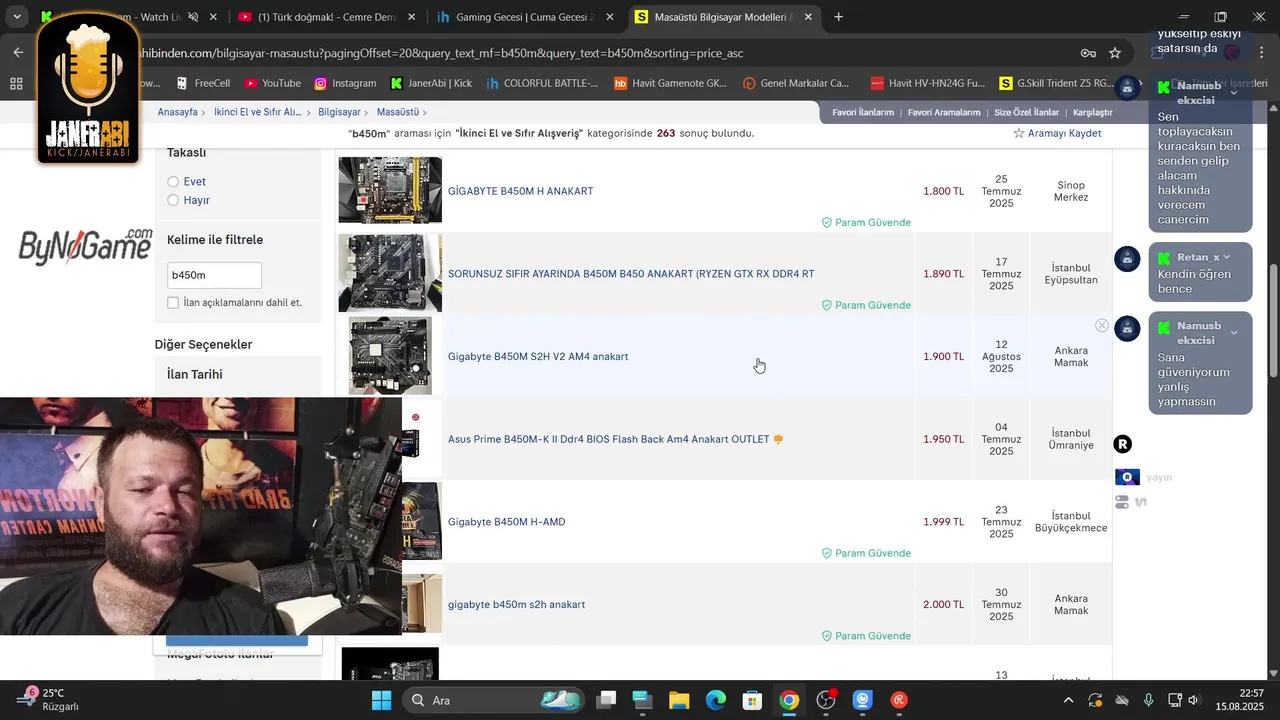This screenshot has width=1280, height=720.
Task: Open thumbnail of Gigabyte B450M S2H V2
Action: click(390, 356)
